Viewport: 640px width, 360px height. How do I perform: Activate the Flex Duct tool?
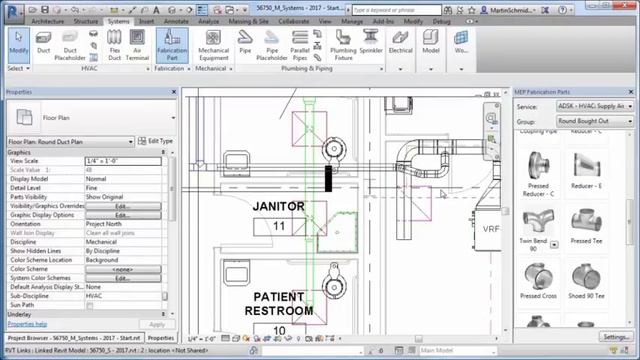114,45
